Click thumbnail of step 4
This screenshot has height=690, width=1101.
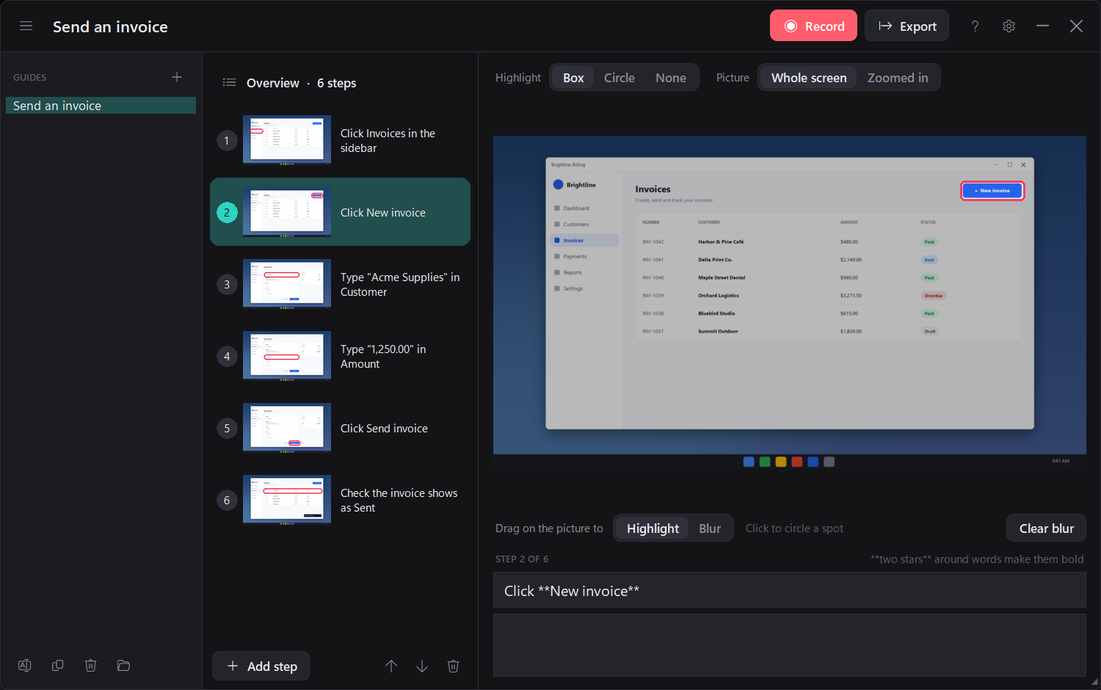(286, 356)
